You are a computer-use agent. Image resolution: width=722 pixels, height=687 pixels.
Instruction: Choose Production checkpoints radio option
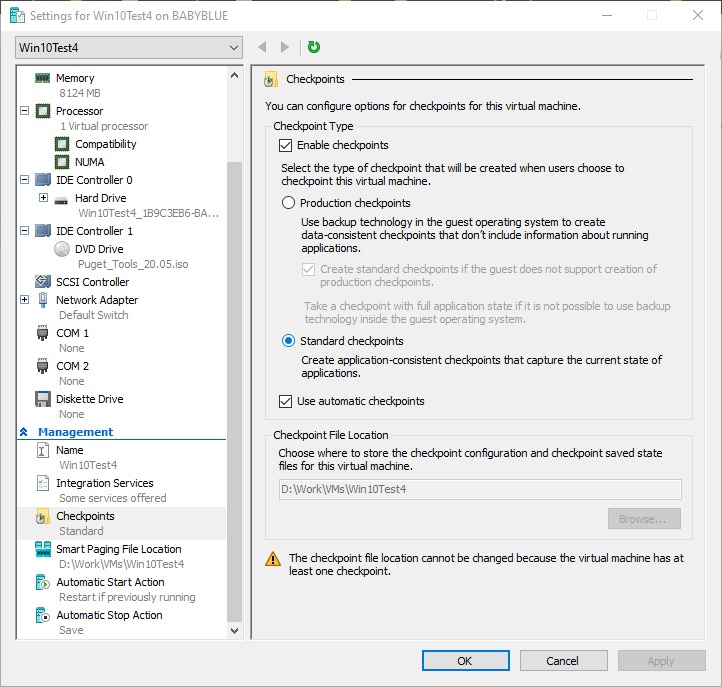(289, 203)
